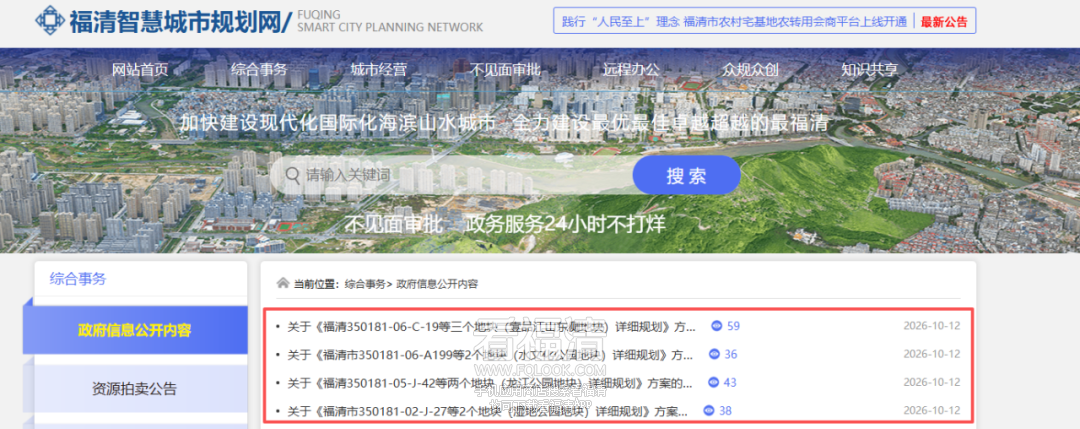Click the magnifier icon in the search box

click(x=292, y=175)
